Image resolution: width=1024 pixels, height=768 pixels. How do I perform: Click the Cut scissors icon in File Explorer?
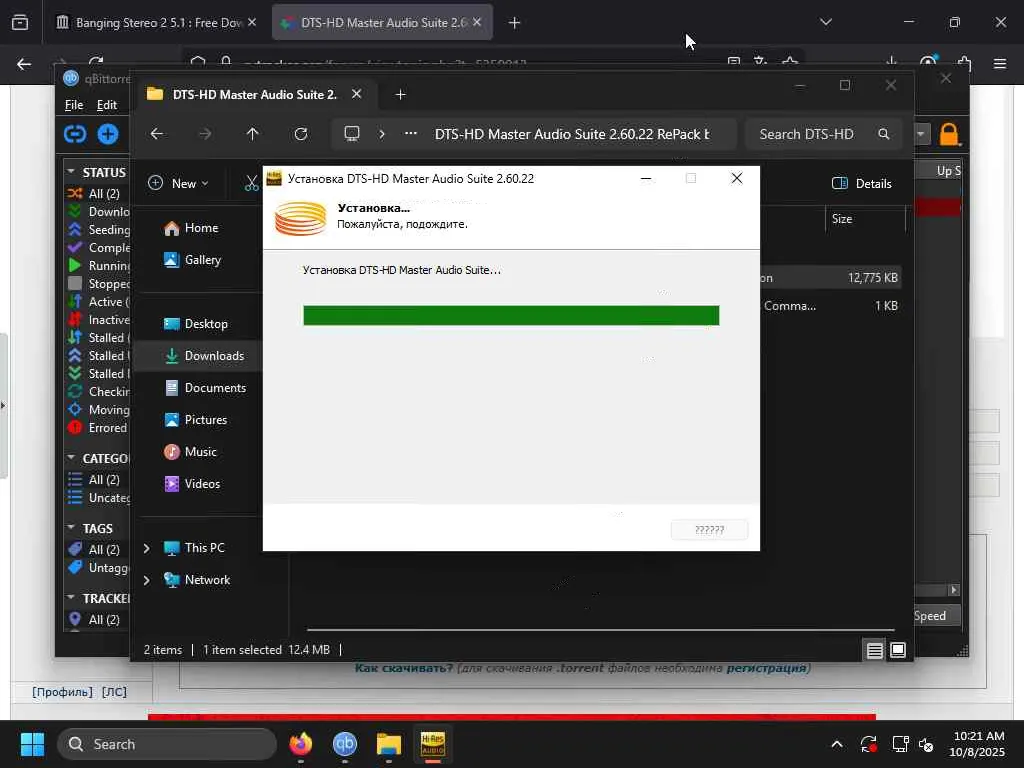(x=251, y=184)
